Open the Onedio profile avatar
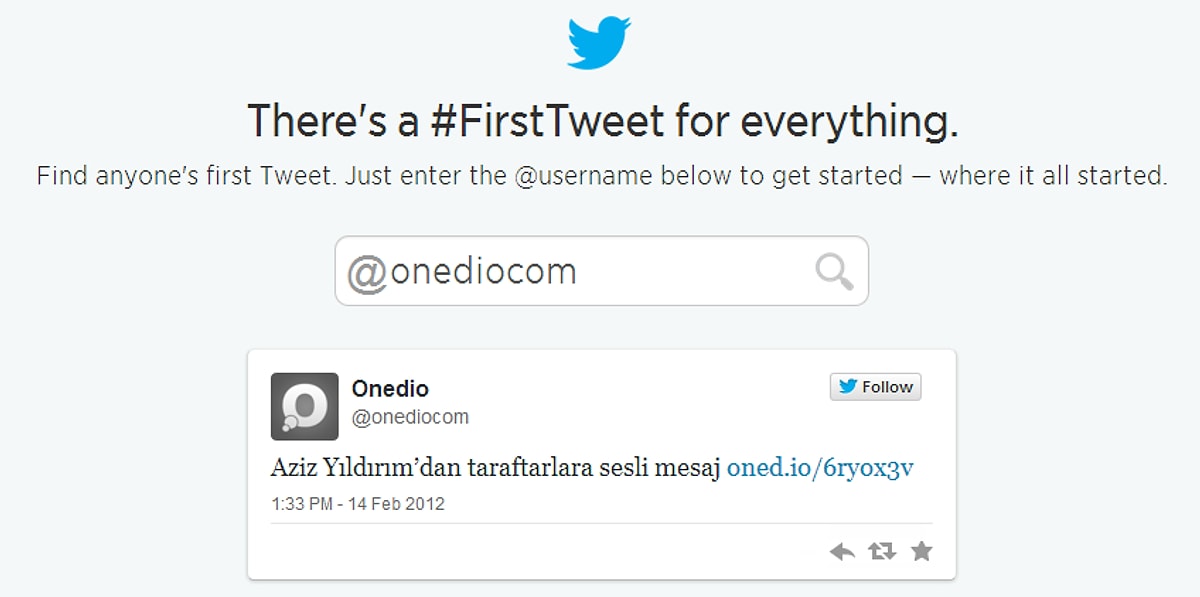This screenshot has height=597, width=1200. [x=304, y=406]
